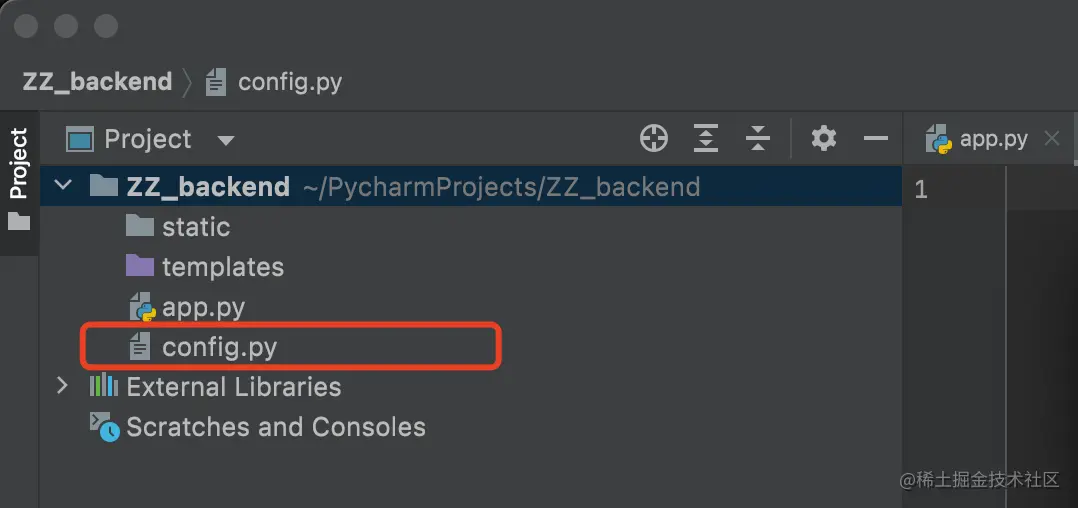The width and height of the screenshot is (1078, 508).
Task: Click config.py in the breadcrumb bar
Action: click(x=290, y=82)
